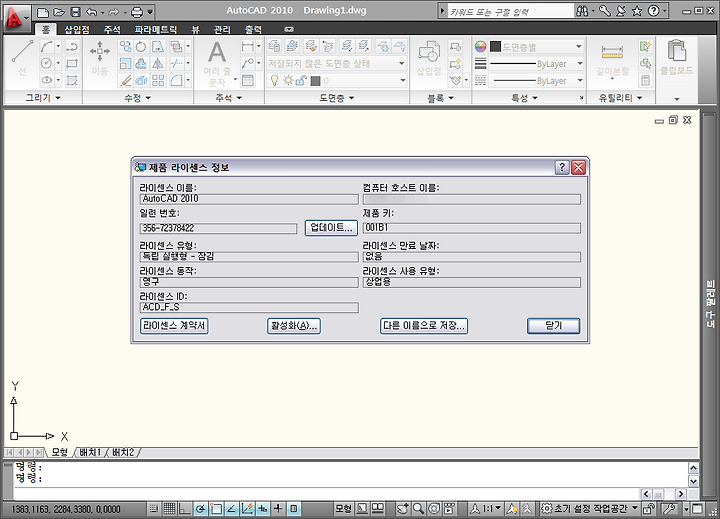The height and width of the screenshot is (519, 720).
Task: Open the AutoCAD application menu logo
Action: coord(15,17)
